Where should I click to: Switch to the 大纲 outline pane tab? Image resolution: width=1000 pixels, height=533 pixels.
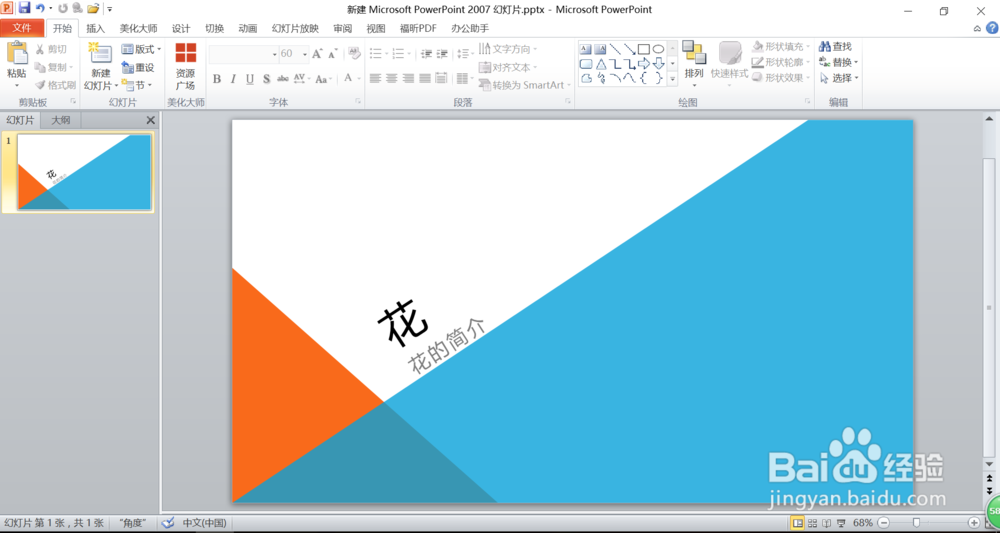click(x=61, y=120)
